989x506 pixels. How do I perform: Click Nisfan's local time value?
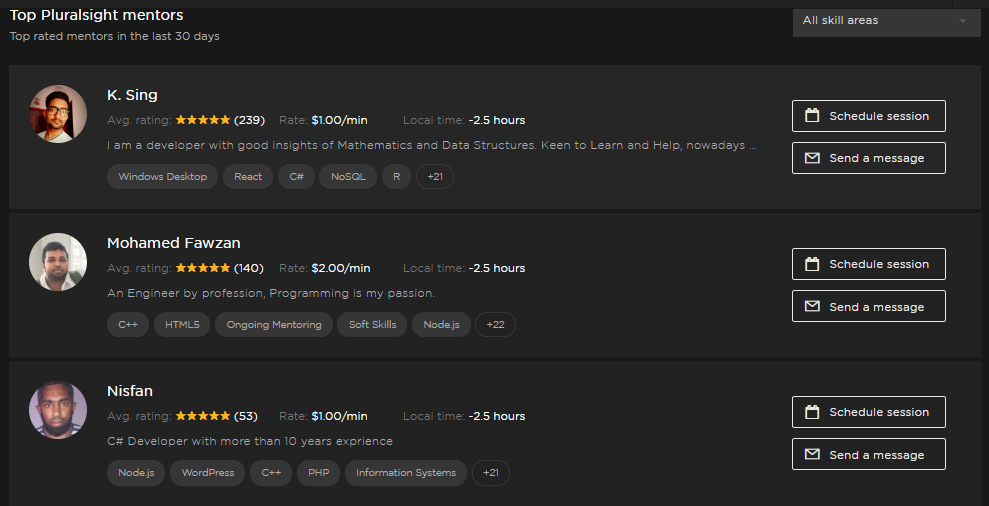(497, 416)
